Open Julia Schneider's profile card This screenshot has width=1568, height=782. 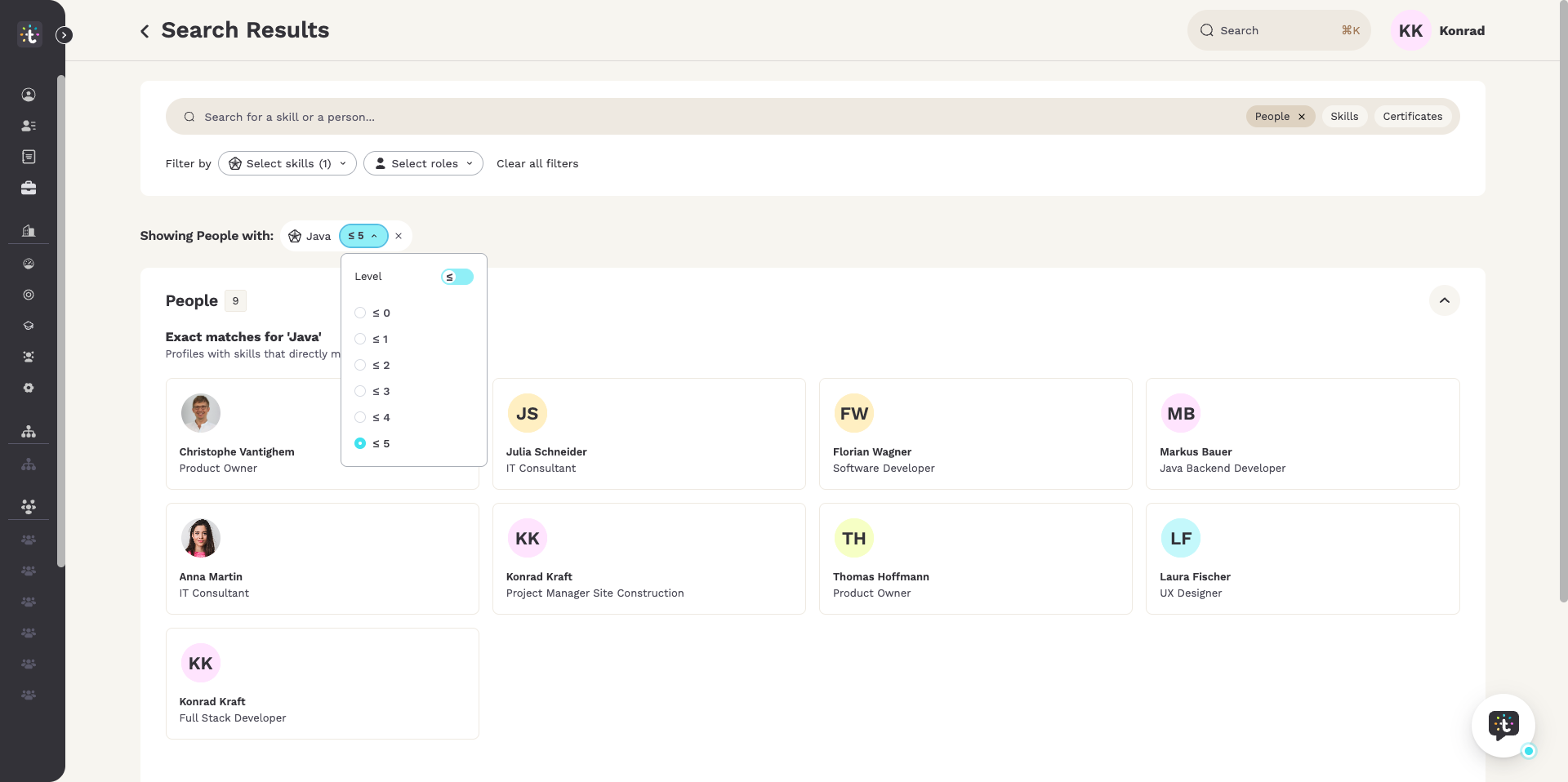coord(649,433)
